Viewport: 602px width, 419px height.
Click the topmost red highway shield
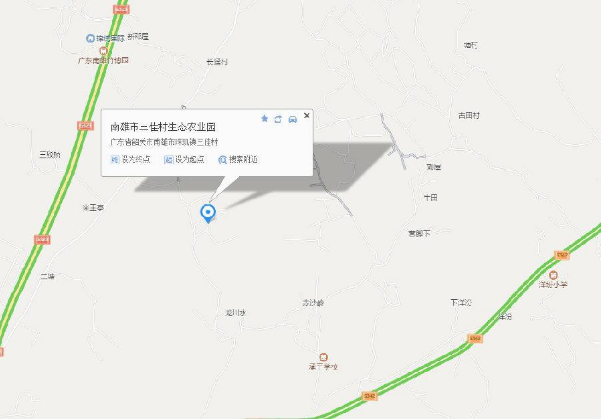121,9
